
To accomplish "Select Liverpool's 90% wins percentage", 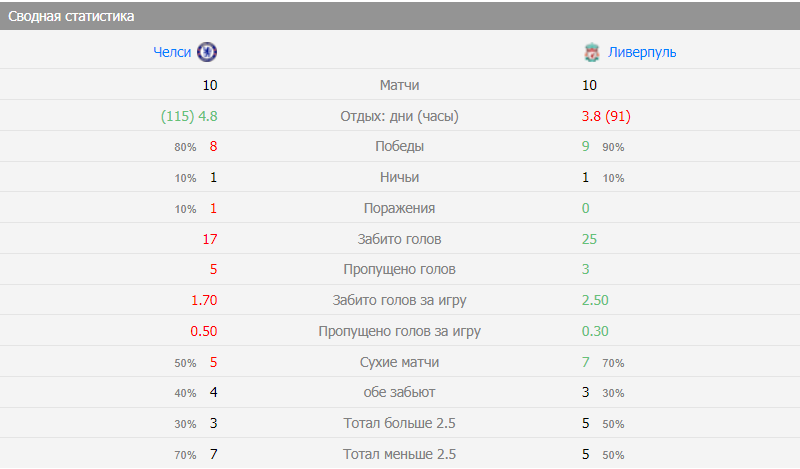I will pyautogui.click(x=613, y=147).
